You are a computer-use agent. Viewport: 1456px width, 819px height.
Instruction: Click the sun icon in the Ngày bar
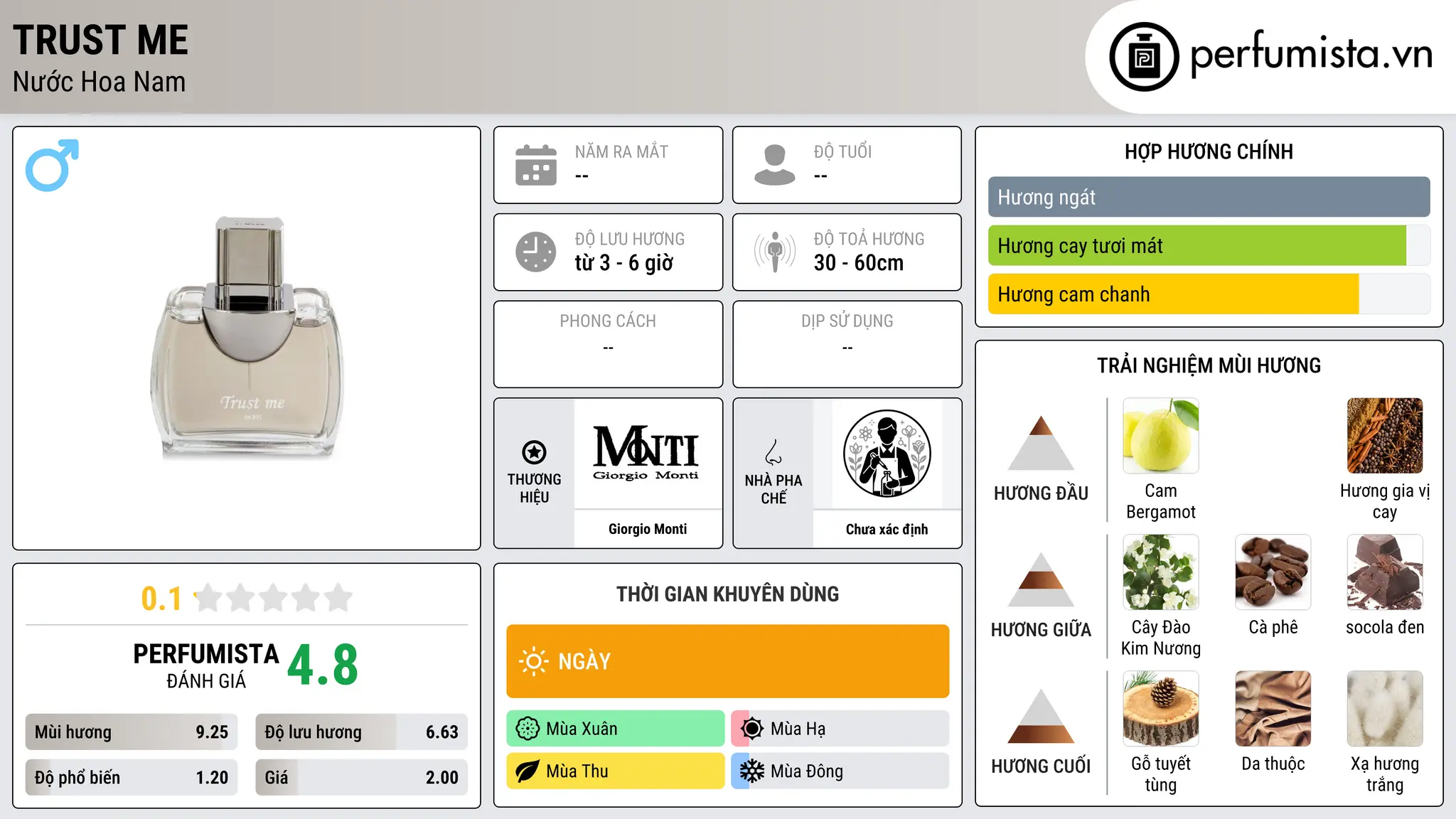[533, 661]
